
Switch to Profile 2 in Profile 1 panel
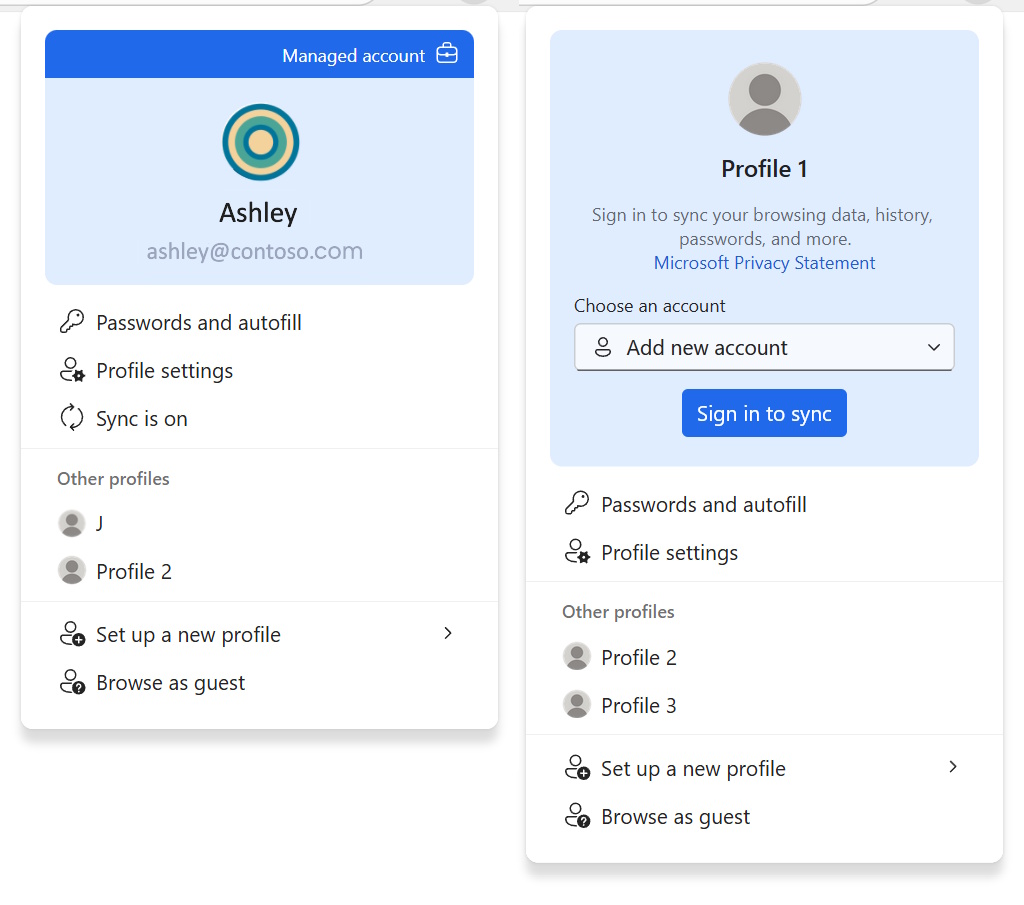(x=638, y=658)
